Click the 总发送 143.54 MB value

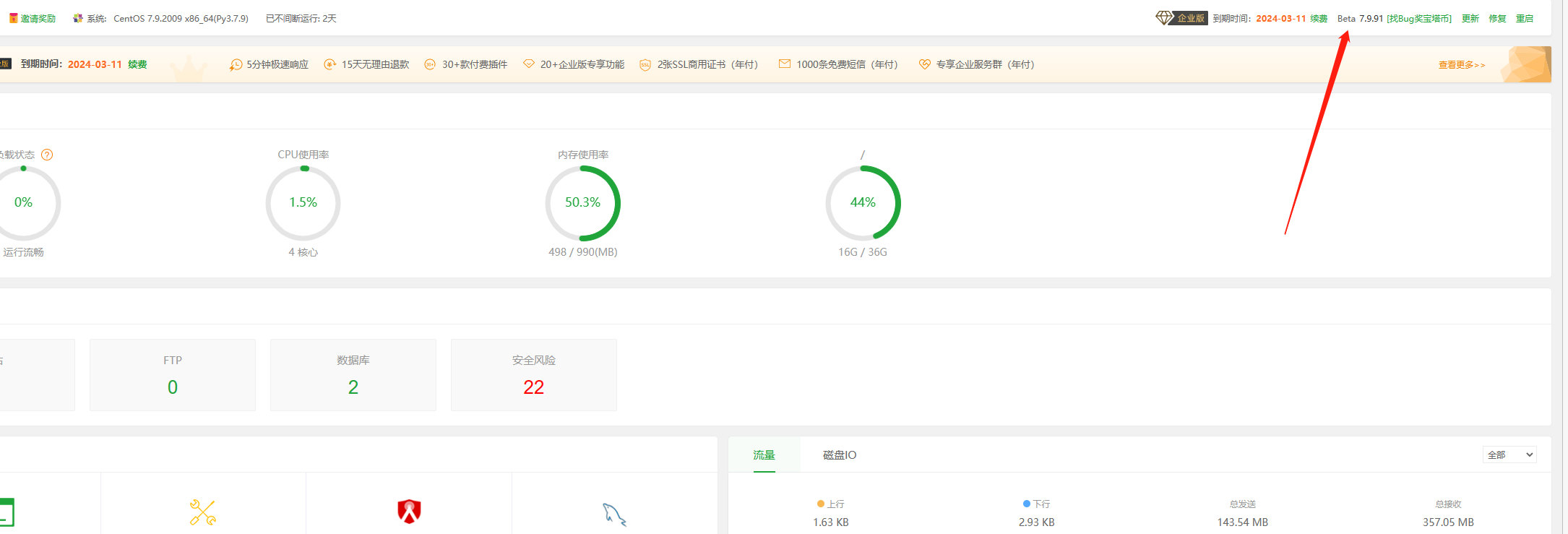pyautogui.click(x=1243, y=522)
